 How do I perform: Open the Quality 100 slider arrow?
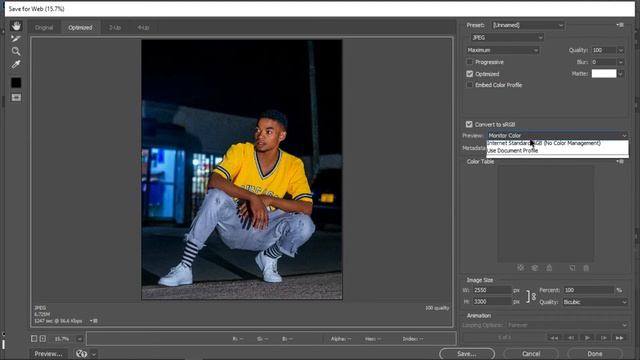[620, 50]
